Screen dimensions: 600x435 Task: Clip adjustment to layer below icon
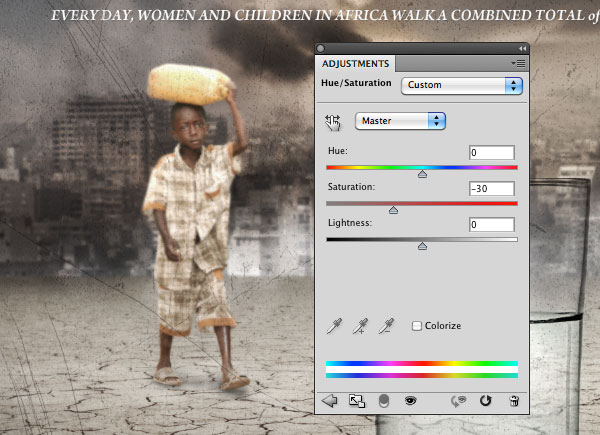pyautogui.click(x=384, y=401)
